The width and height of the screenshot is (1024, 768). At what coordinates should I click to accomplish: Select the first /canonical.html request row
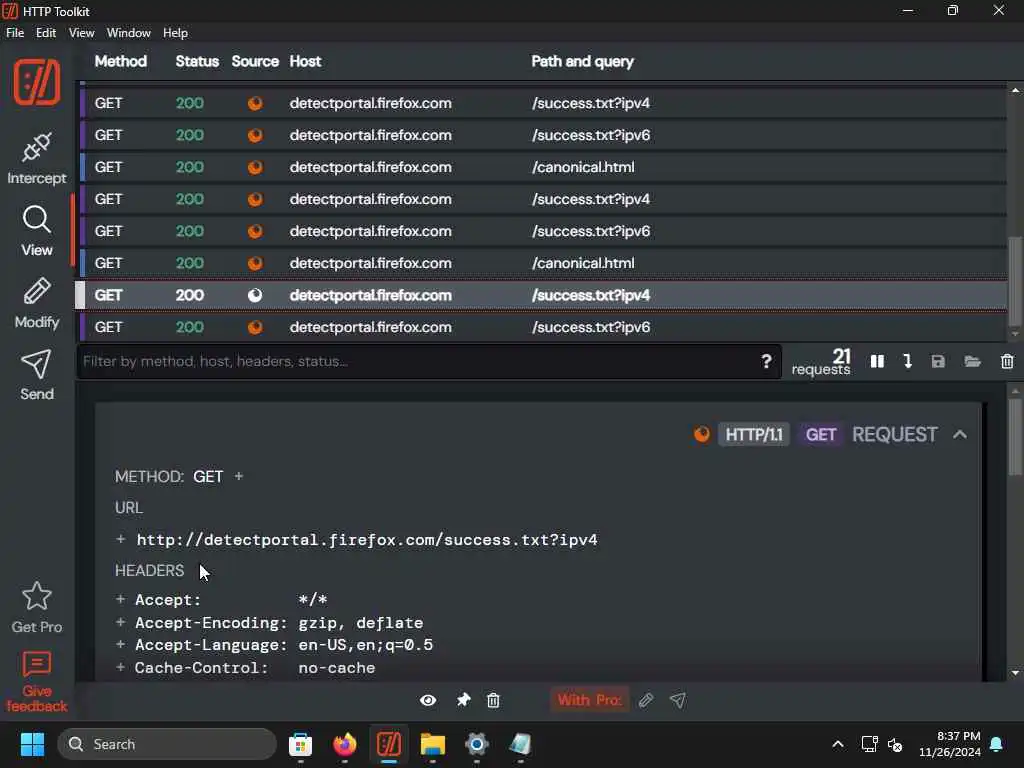coord(543,167)
